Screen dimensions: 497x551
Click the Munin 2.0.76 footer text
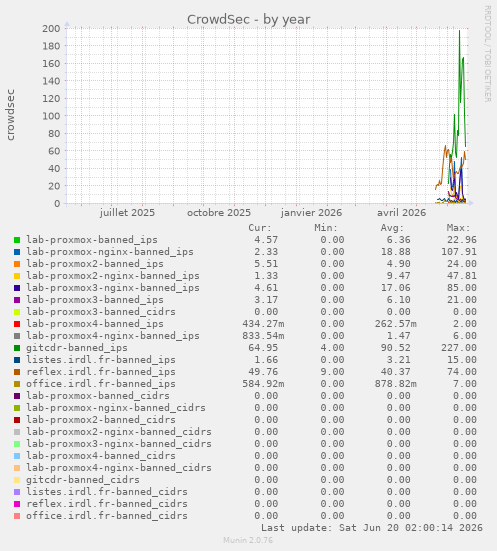(248, 540)
